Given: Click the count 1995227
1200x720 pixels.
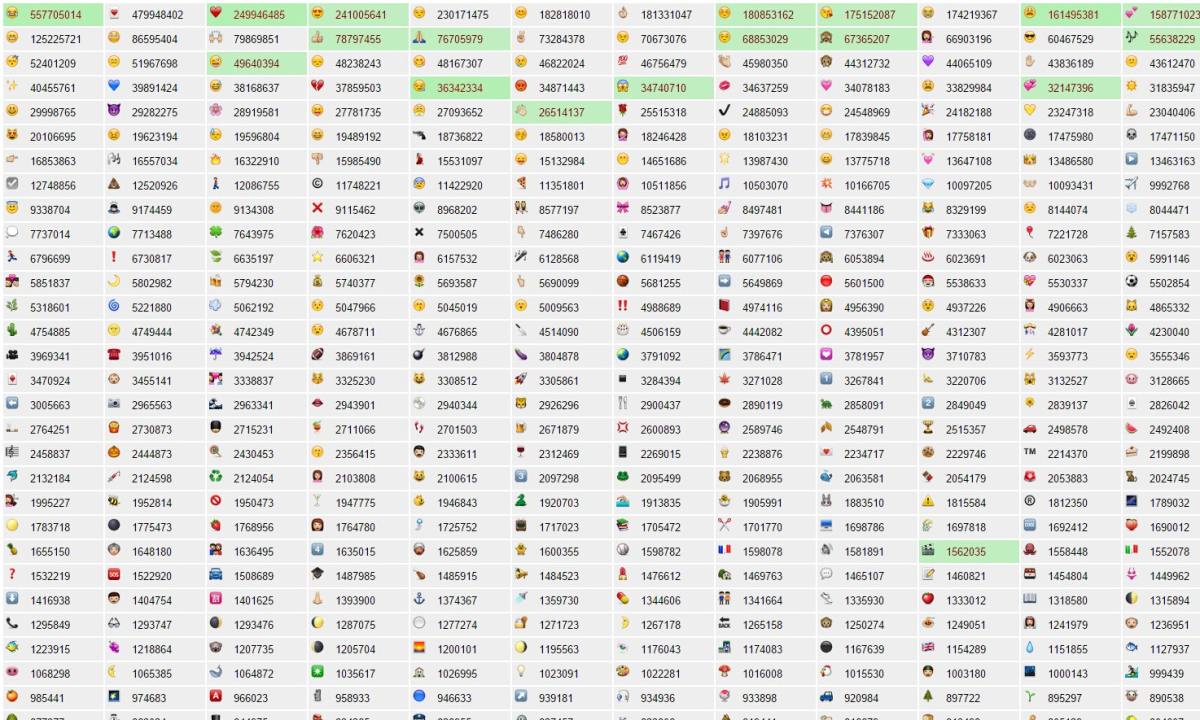Looking at the screenshot, I should point(50,503).
